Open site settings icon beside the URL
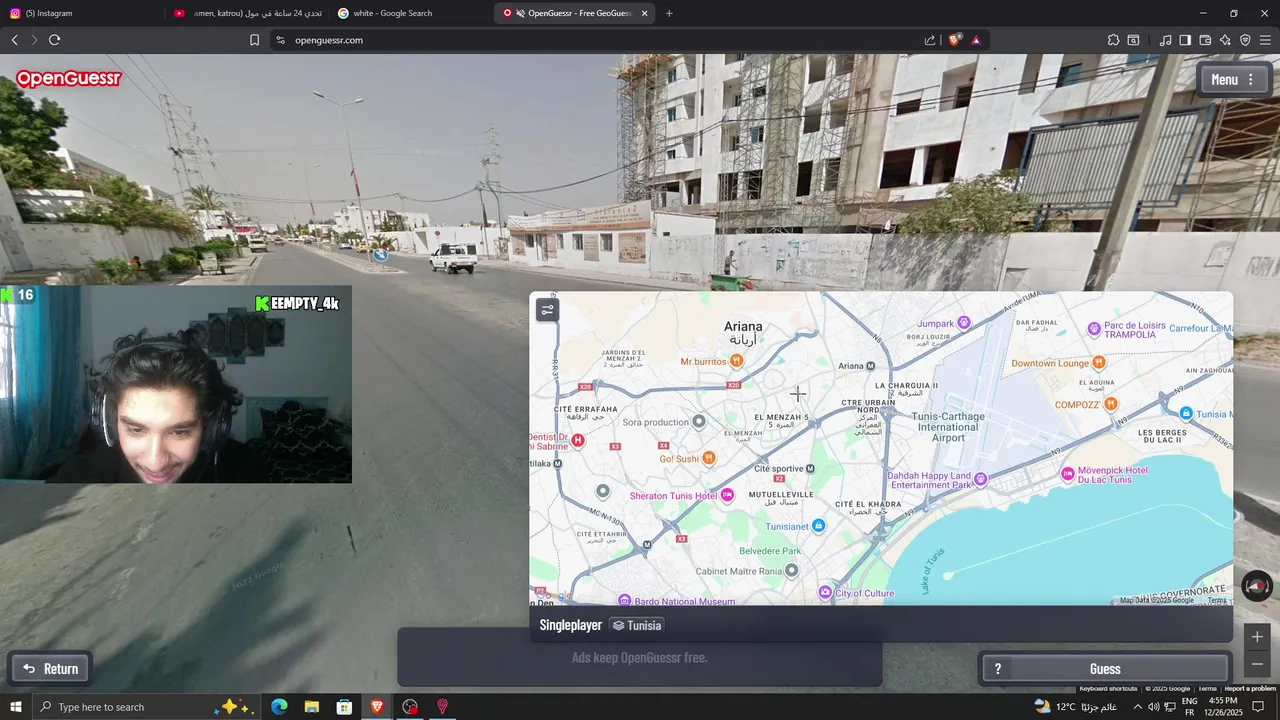This screenshot has width=1280, height=720. click(280, 40)
